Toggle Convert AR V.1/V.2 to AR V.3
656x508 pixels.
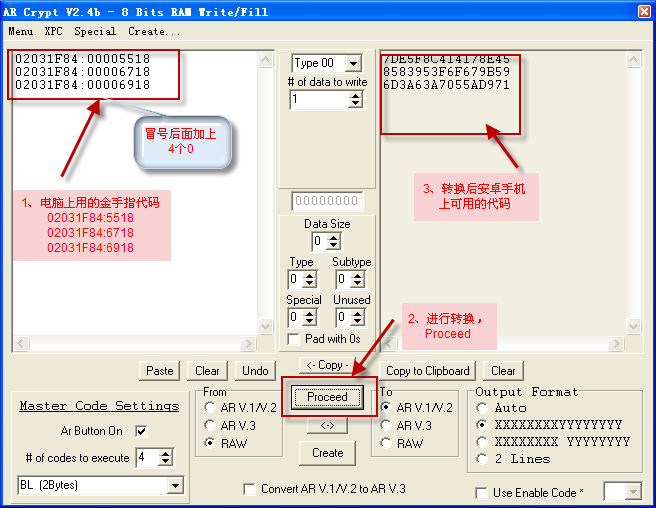tap(249, 489)
